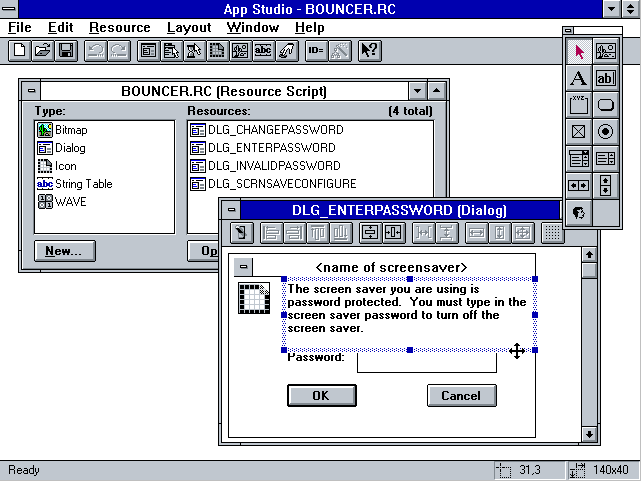Select the Edit Box 'ab|' tool
This screenshot has height=481, width=641.
pos(605,78)
